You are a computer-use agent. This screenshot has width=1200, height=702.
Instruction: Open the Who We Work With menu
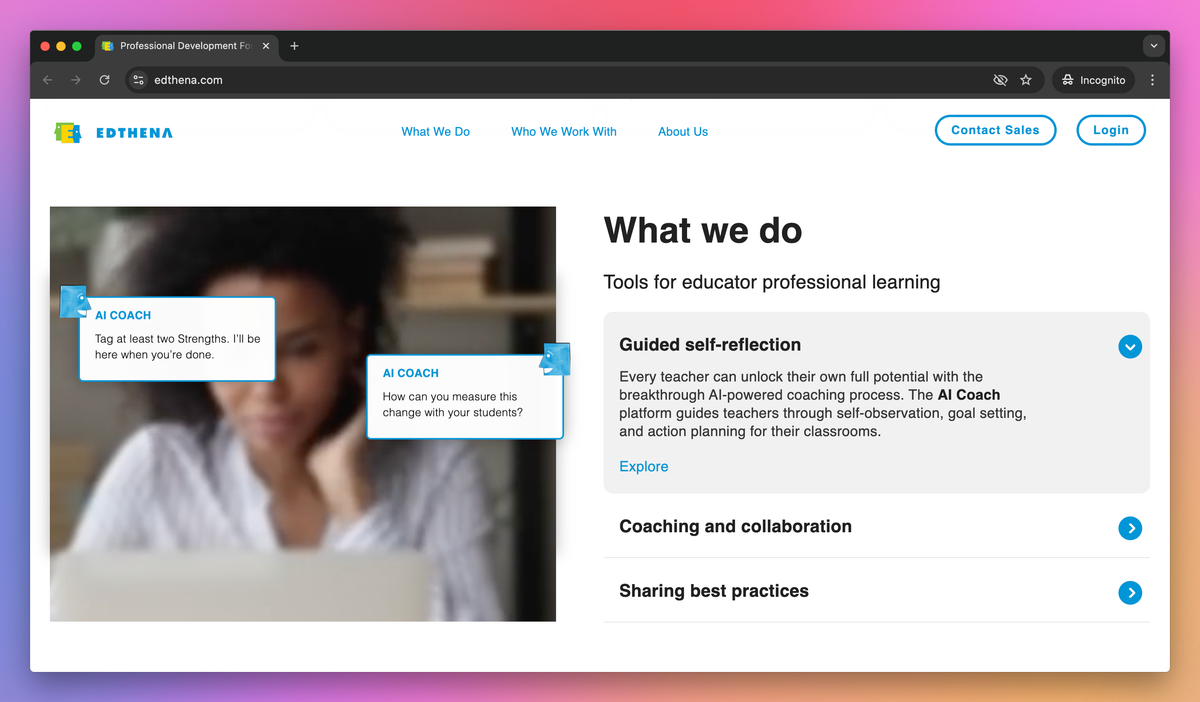564,131
